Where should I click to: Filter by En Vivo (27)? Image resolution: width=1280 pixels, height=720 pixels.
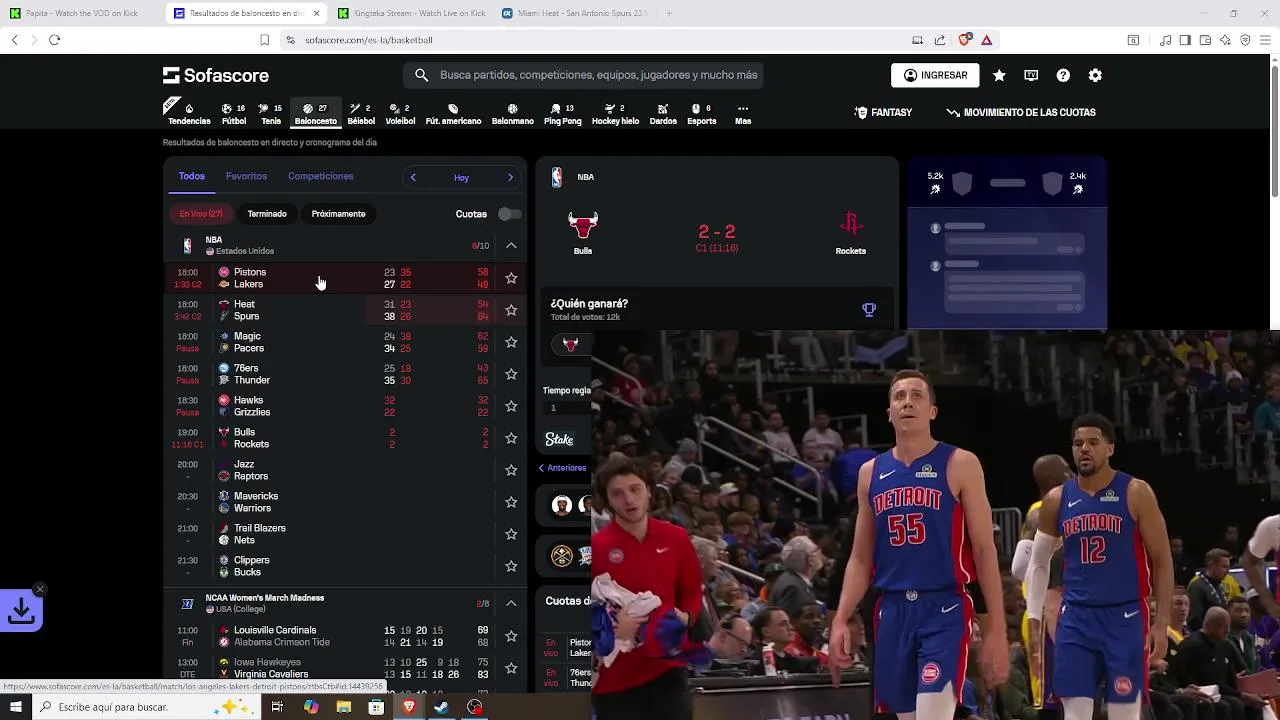coord(201,214)
